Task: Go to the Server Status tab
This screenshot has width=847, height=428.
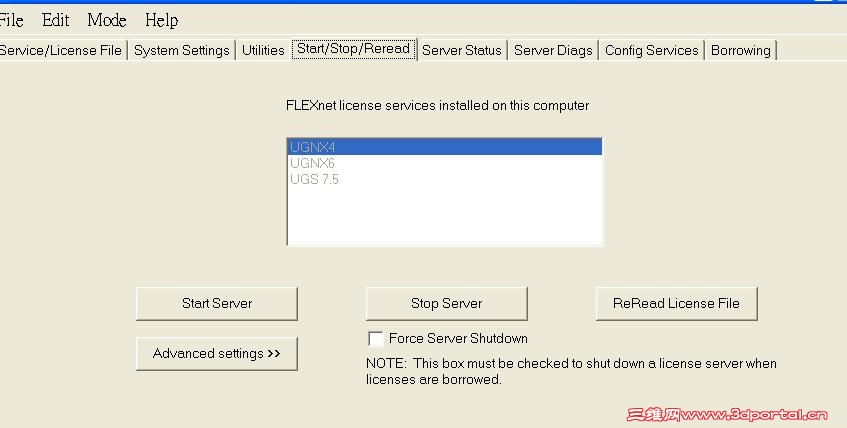Action: coord(461,50)
